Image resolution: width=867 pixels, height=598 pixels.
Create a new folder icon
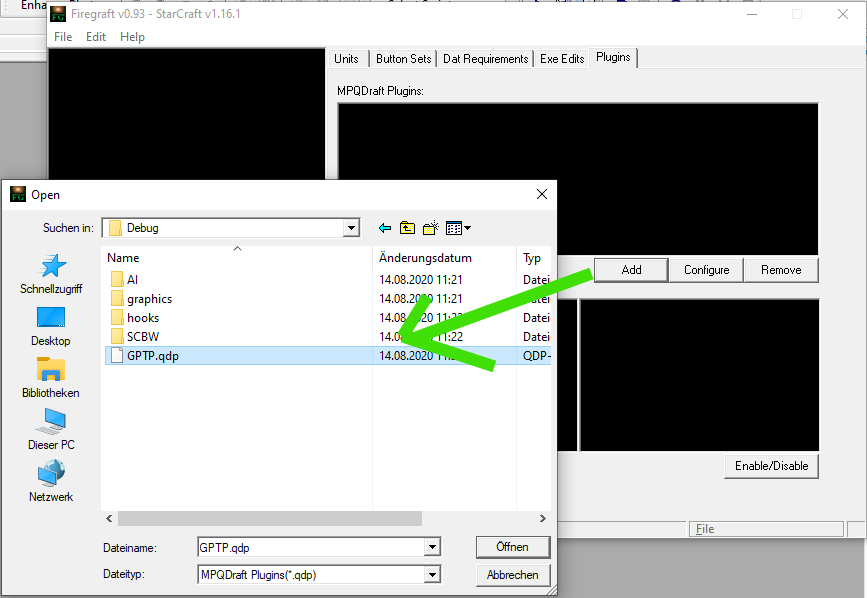[430, 228]
